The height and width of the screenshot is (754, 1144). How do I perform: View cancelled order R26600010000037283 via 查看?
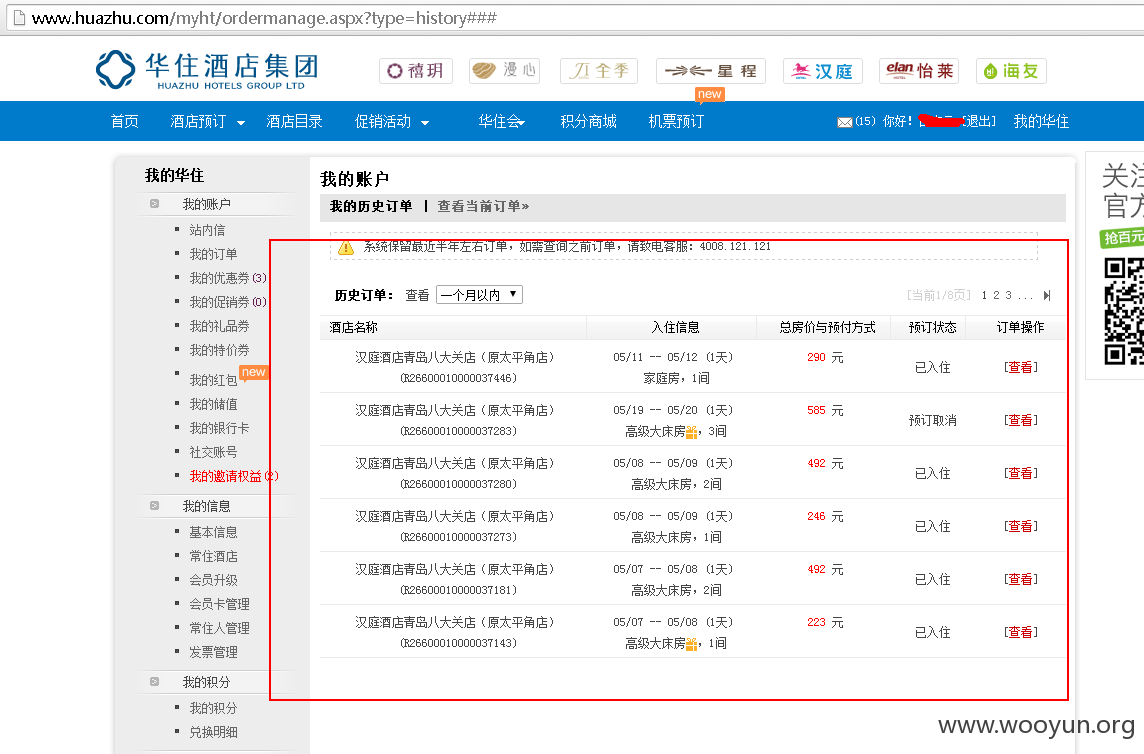pos(1021,420)
